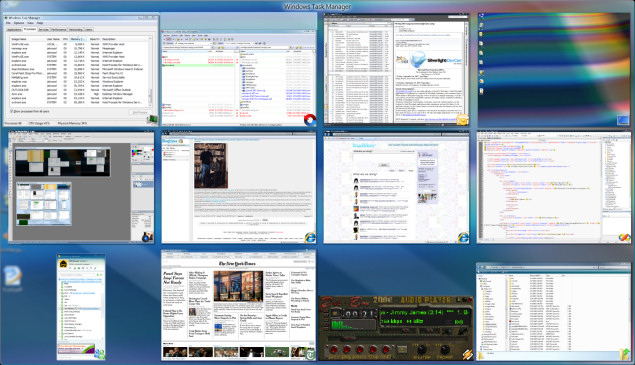Click the Outlook envelope icon on the mail thumbnail
The width and height of the screenshot is (635, 365).
pos(462,120)
